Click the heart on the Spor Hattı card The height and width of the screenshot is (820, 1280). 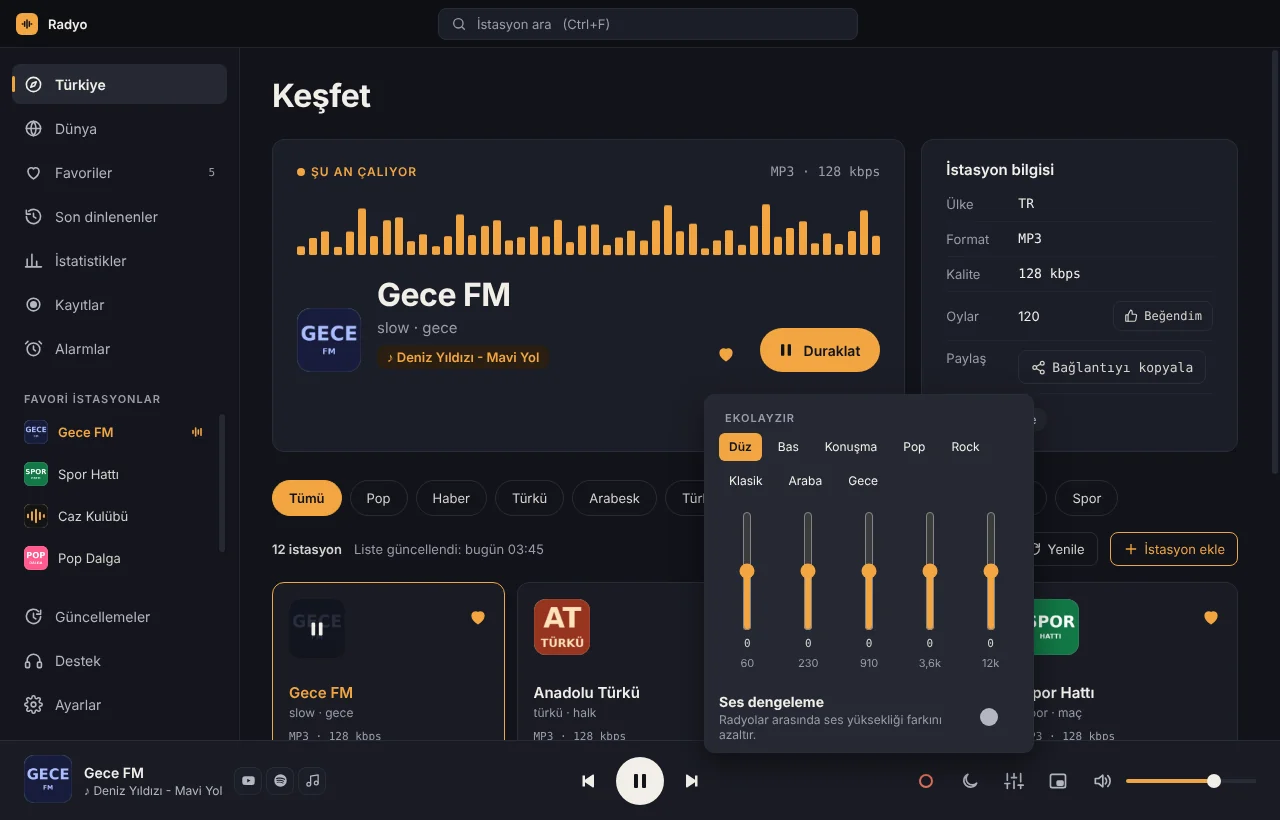1211,618
